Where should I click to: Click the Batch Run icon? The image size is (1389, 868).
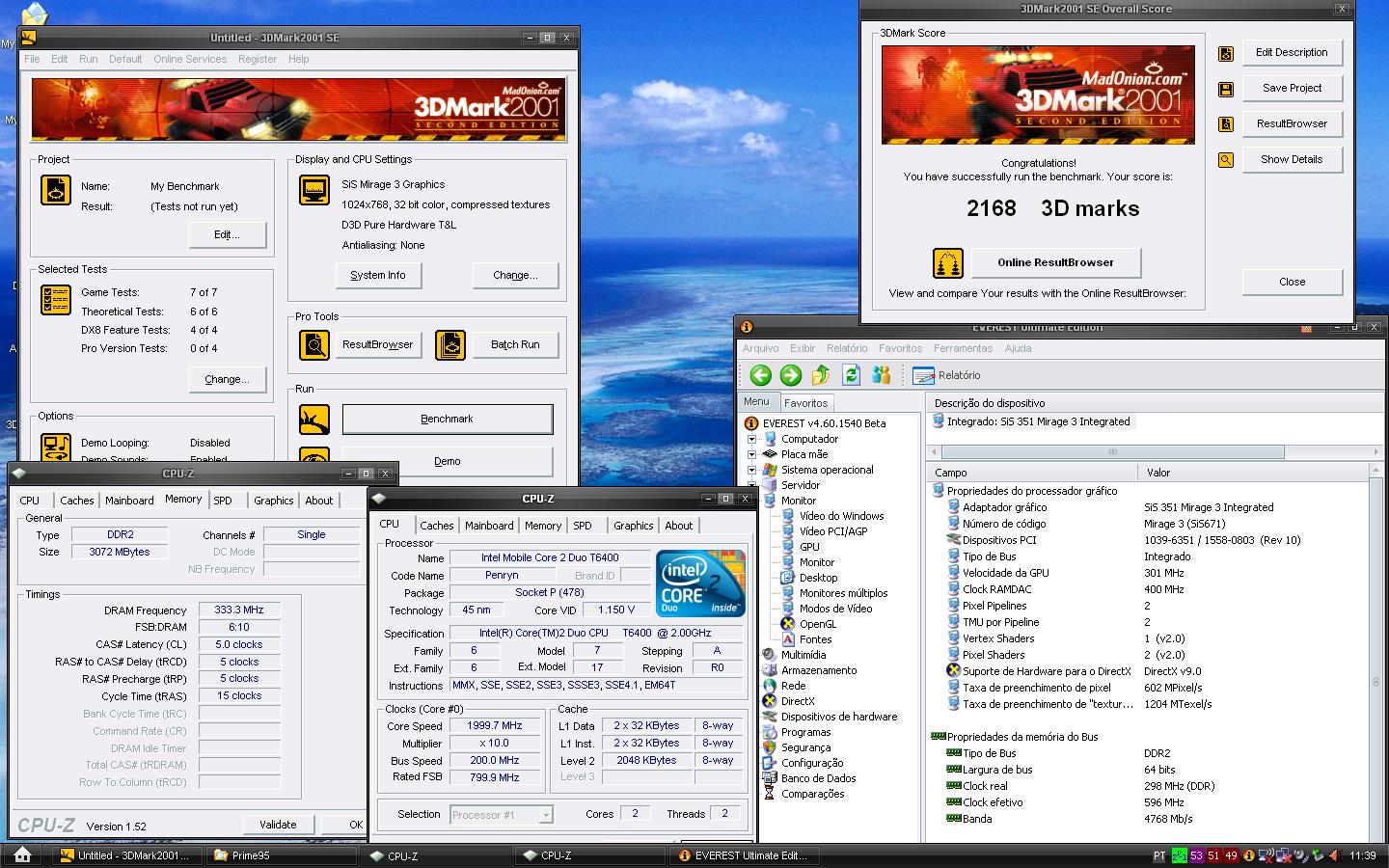[450, 344]
